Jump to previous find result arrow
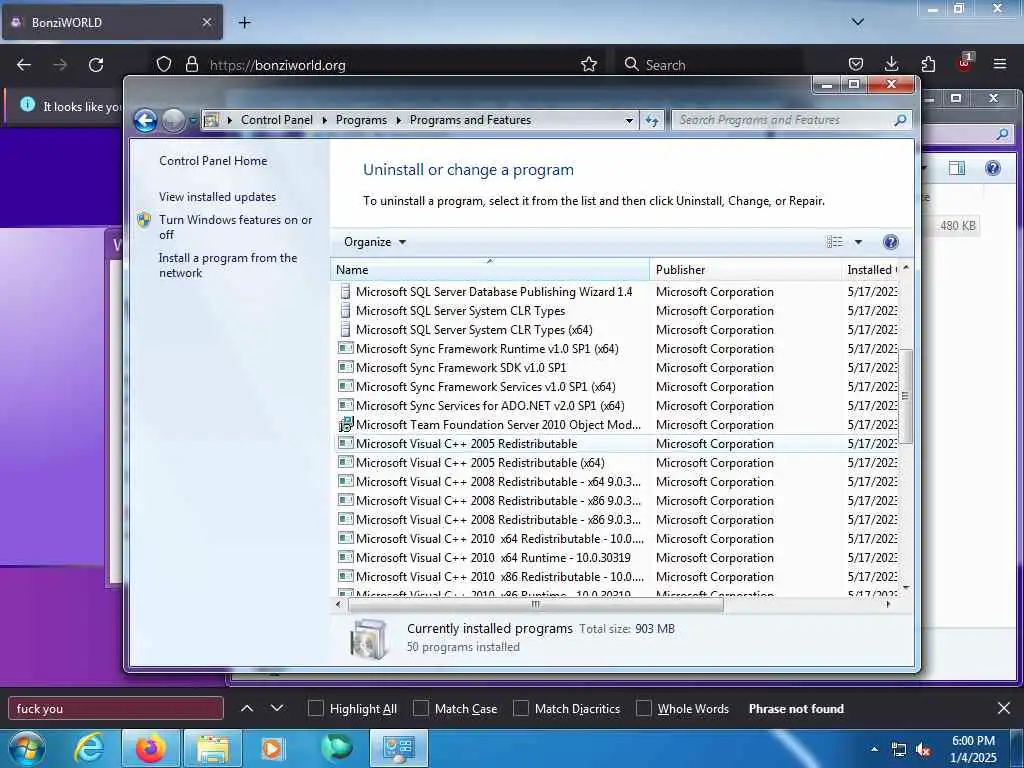1024x768 pixels. pyautogui.click(x=247, y=708)
